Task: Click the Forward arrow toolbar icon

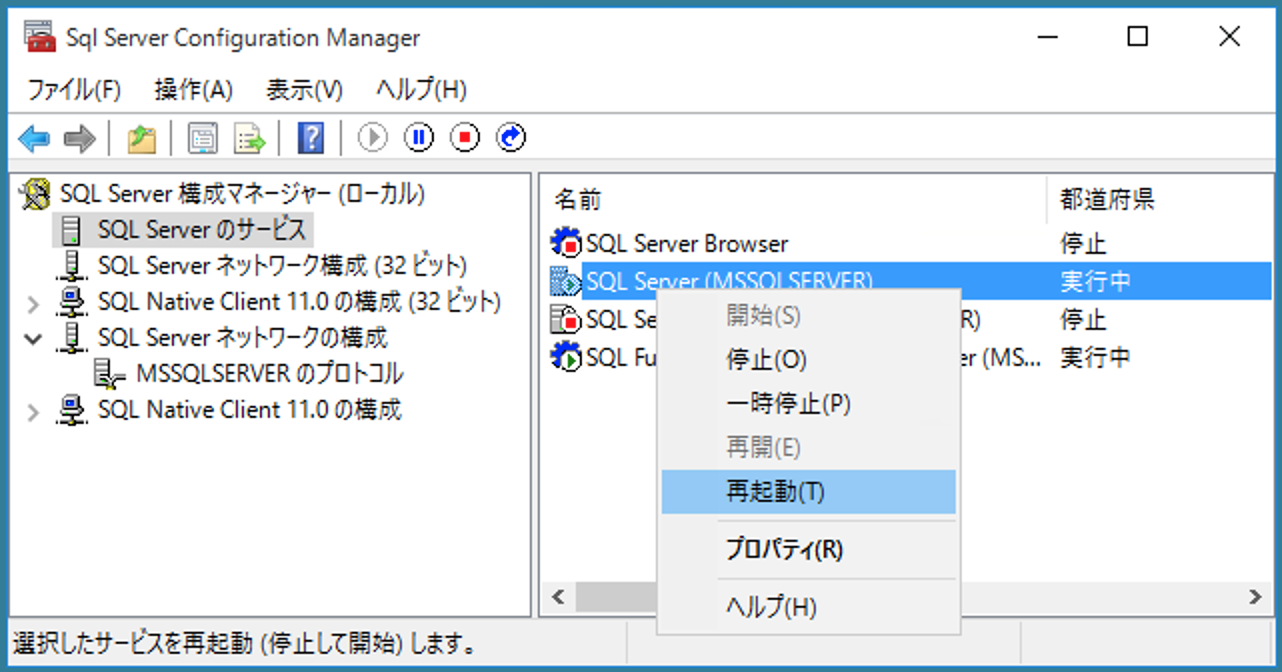Action: (x=79, y=138)
